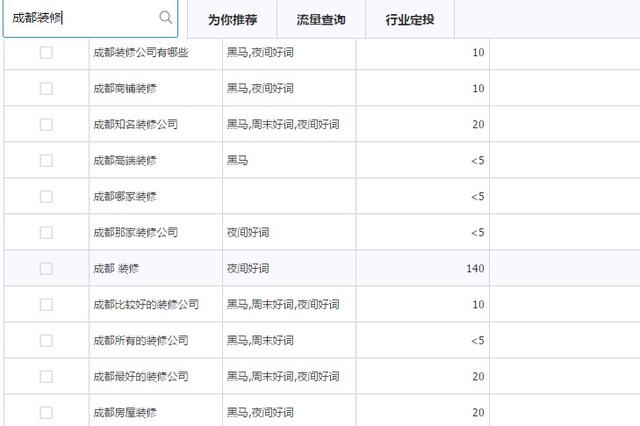Select checkbox for 成都 装修 row
This screenshot has height=426, width=640.
click(46, 268)
